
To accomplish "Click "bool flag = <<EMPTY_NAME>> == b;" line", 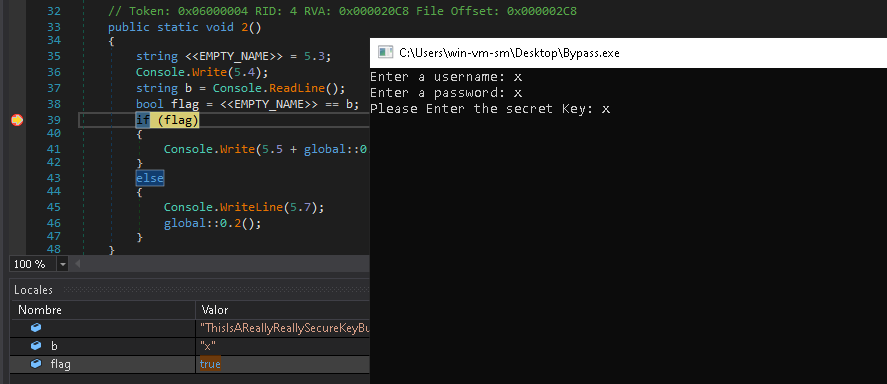I will (x=247, y=104).
